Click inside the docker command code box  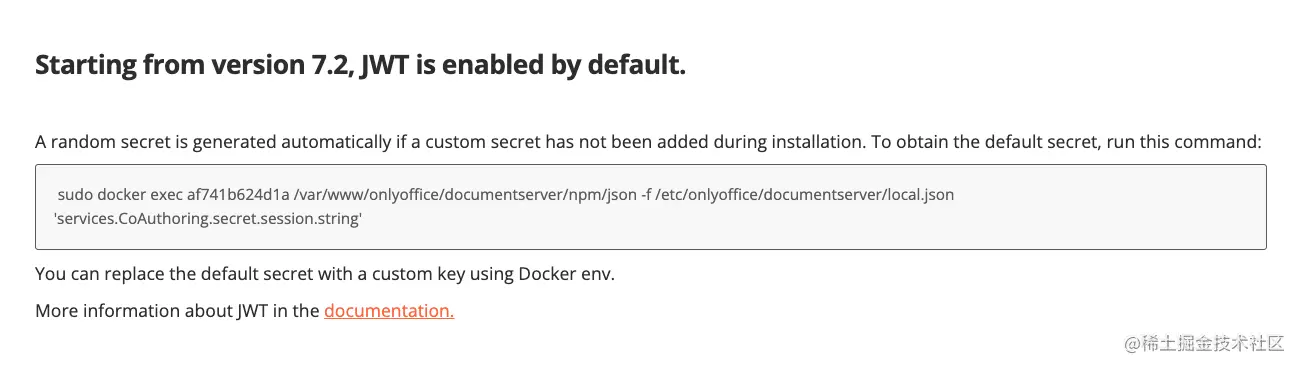(651, 207)
